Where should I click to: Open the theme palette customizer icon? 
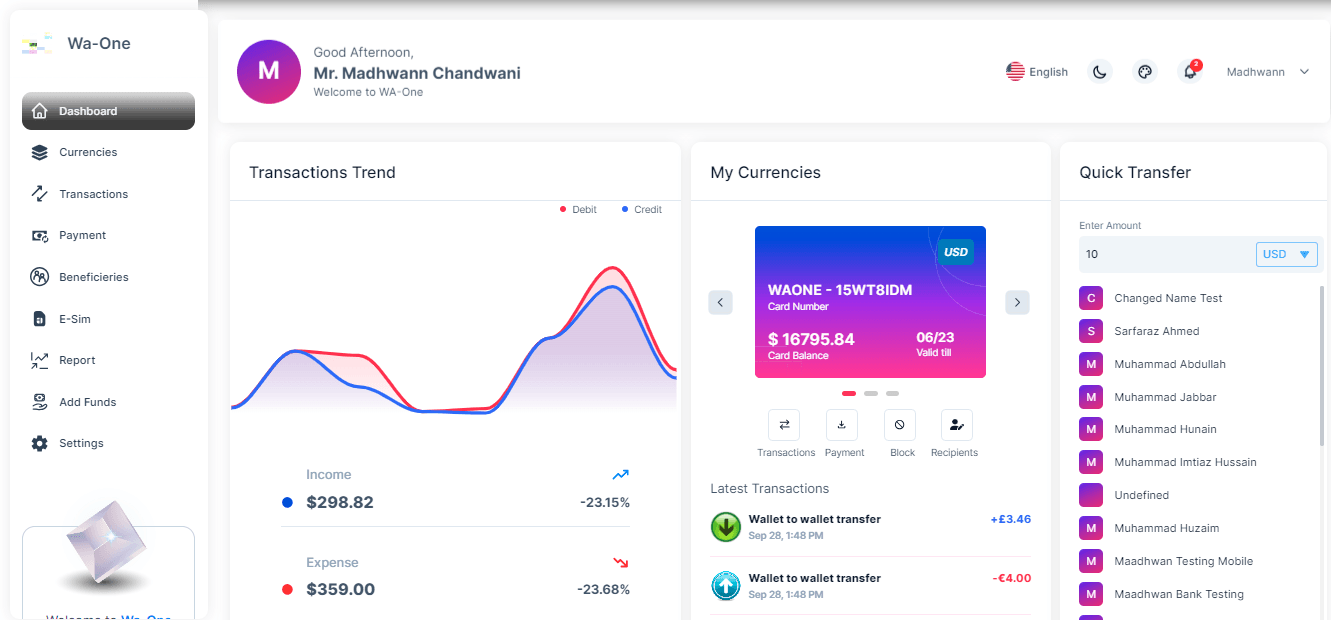[1145, 72]
